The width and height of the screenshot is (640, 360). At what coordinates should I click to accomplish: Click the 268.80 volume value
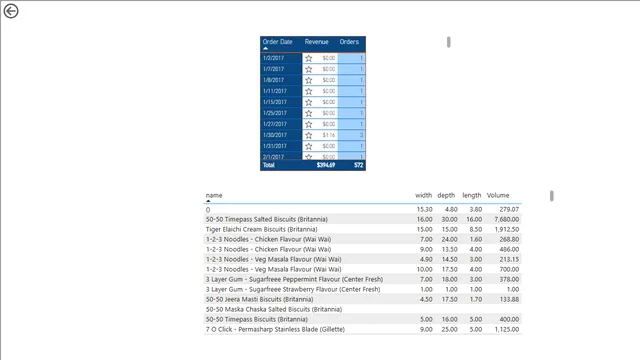(509, 239)
